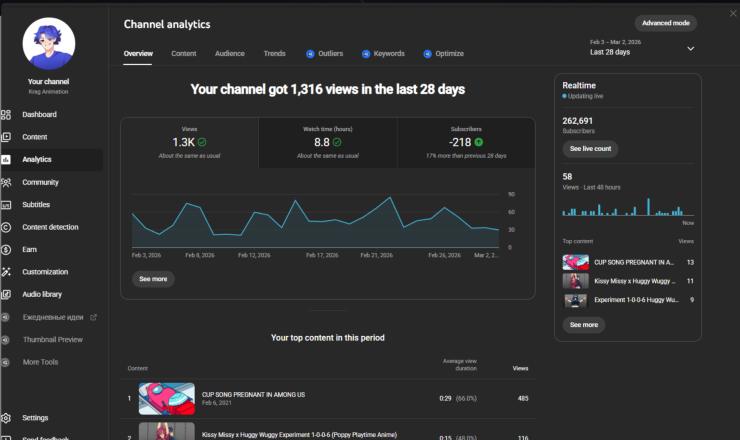The image size is (740, 440).
Task: Click See more below the views chart
Action: [x=153, y=279]
